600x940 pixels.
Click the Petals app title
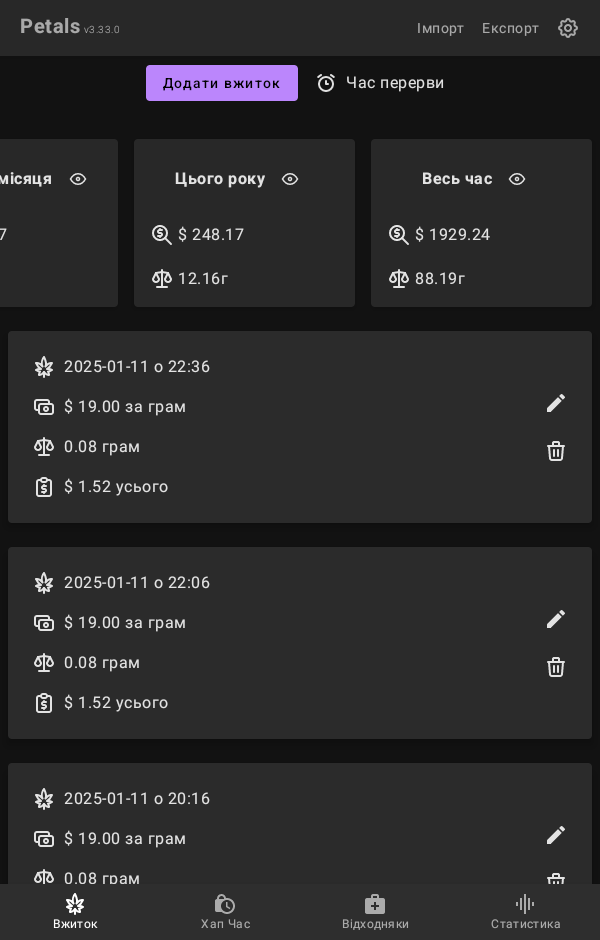click(x=50, y=27)
